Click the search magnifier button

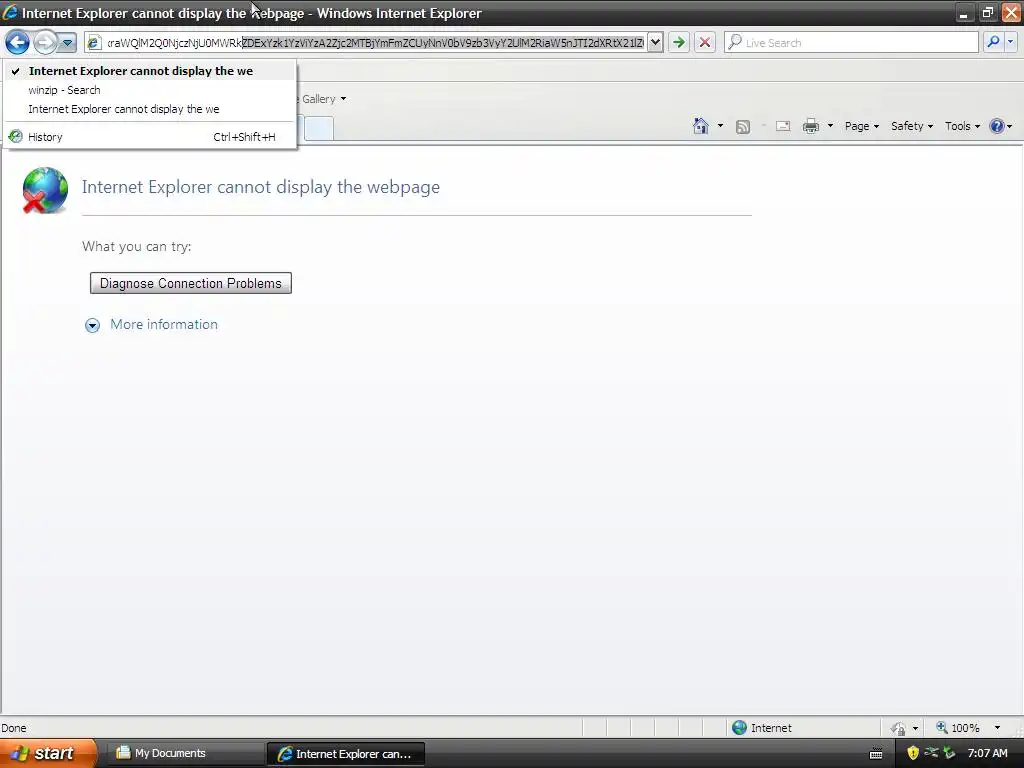point(993,42)
